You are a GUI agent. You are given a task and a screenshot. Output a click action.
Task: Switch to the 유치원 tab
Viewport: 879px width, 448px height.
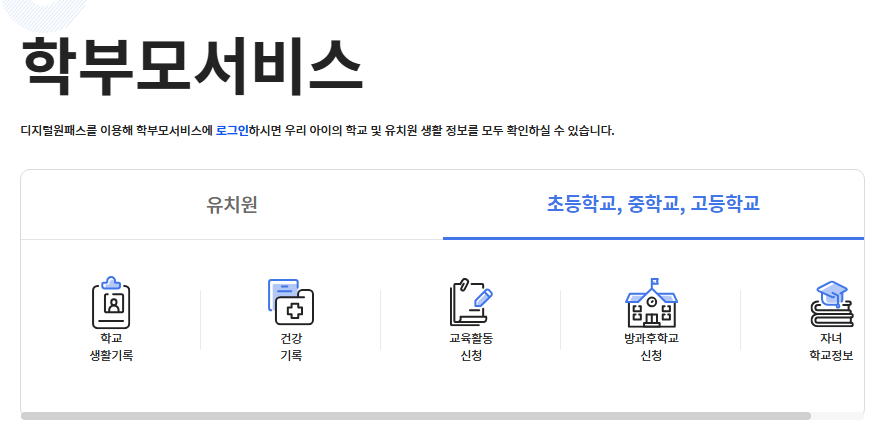232,205
